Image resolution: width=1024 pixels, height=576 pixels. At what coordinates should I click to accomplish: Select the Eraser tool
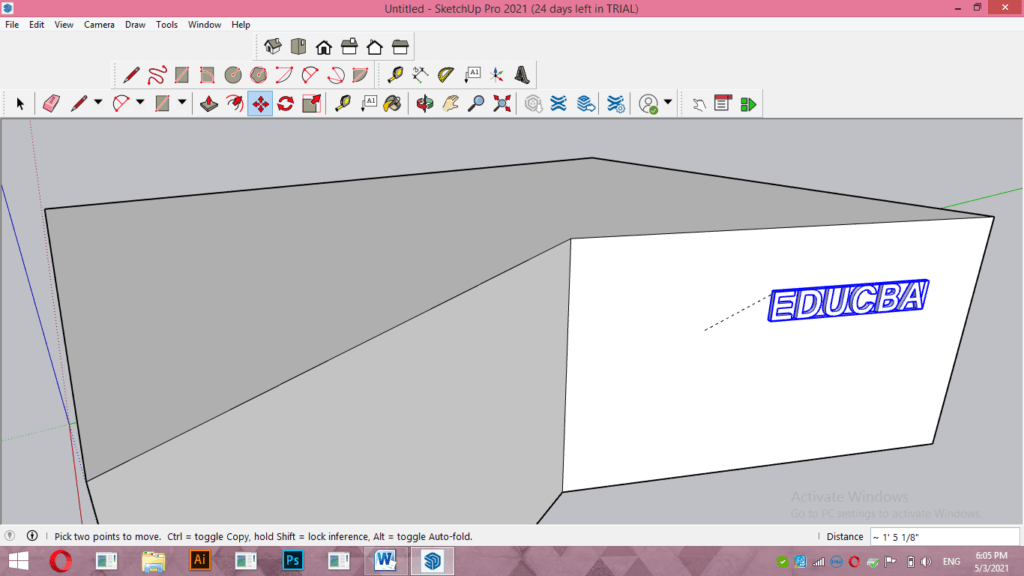pyautogui.click(x=50, y=103)
